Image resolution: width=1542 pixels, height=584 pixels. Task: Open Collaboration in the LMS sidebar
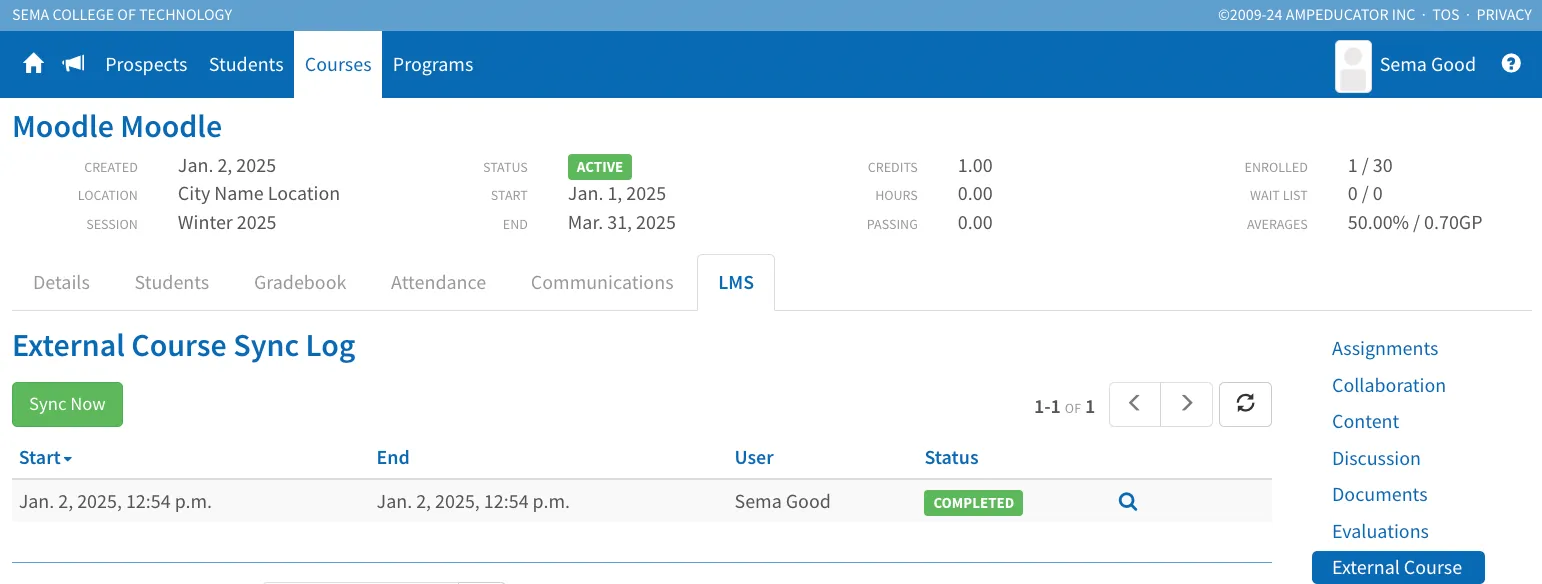pos(1389,386)
